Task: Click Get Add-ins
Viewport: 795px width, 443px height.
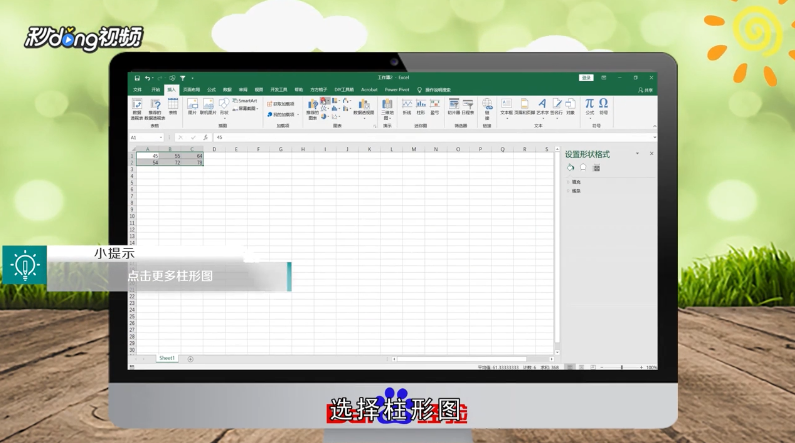Action: pos(280,104)
